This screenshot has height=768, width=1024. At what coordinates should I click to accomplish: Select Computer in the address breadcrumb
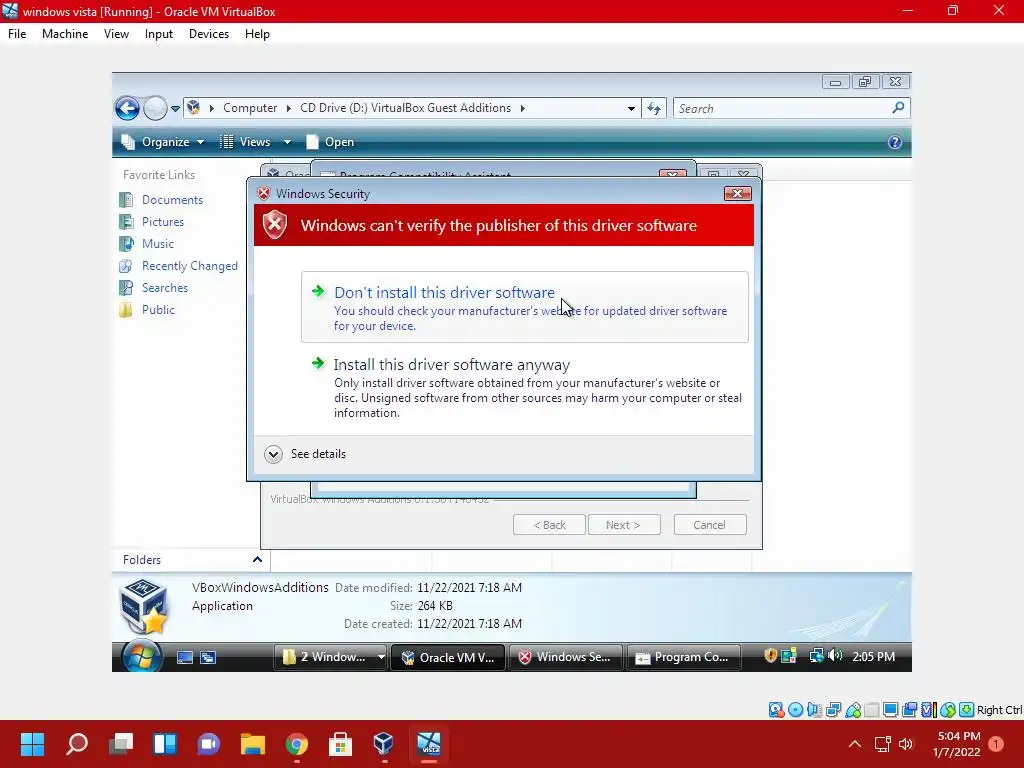250,108
